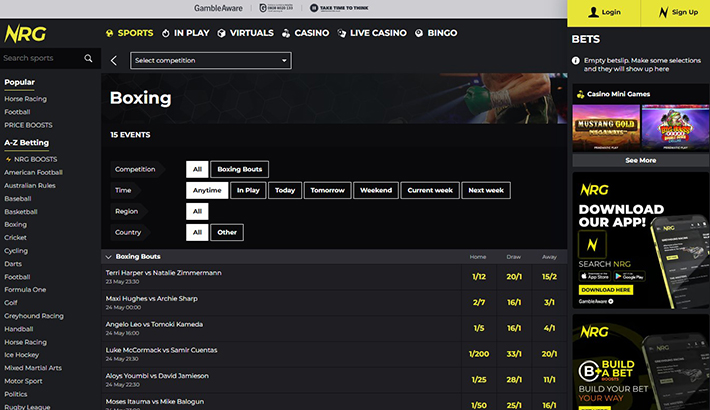Bet 33/1 draw McCormack vs Cuentas
710x410 pixels.
(514, 354)
